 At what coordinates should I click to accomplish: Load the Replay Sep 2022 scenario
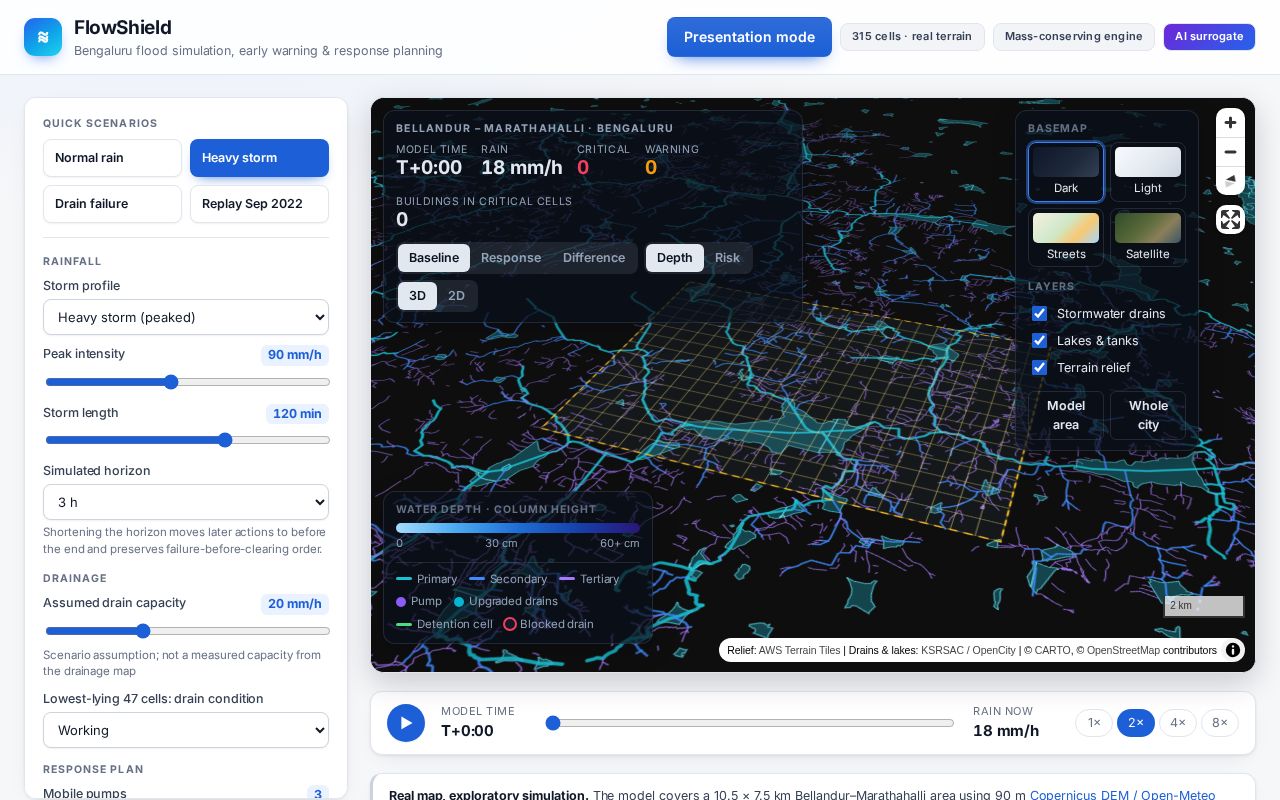click(x=259, y=204)
